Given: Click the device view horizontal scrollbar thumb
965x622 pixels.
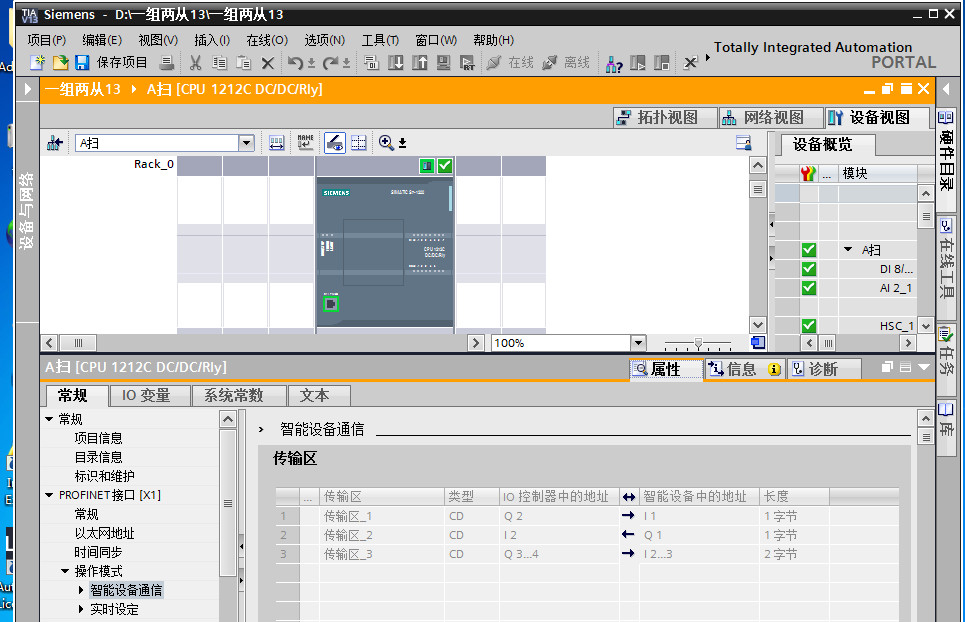Looking at the screenshot, I should 78,343.
